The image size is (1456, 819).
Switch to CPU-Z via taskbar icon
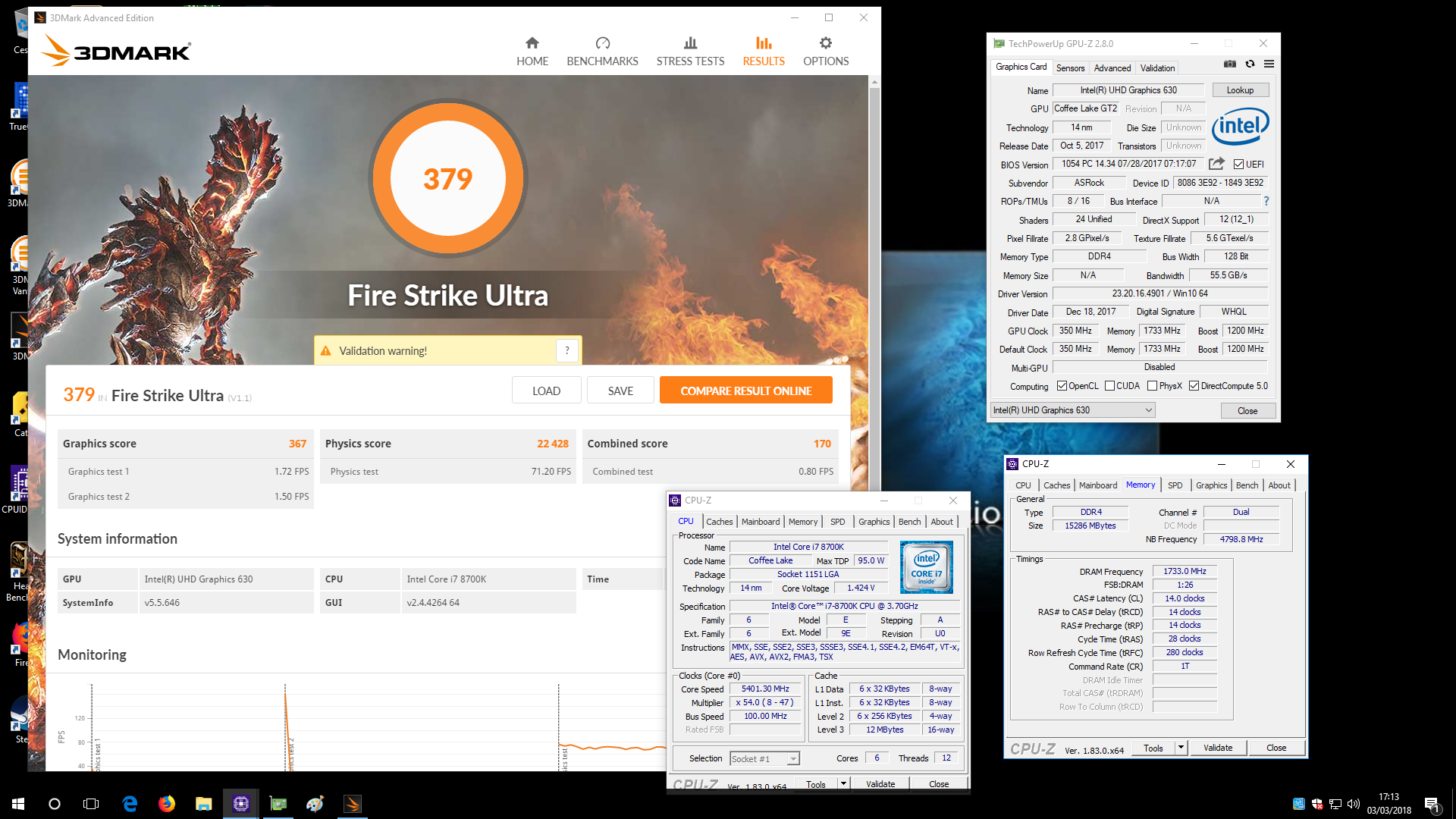(241, 804)
